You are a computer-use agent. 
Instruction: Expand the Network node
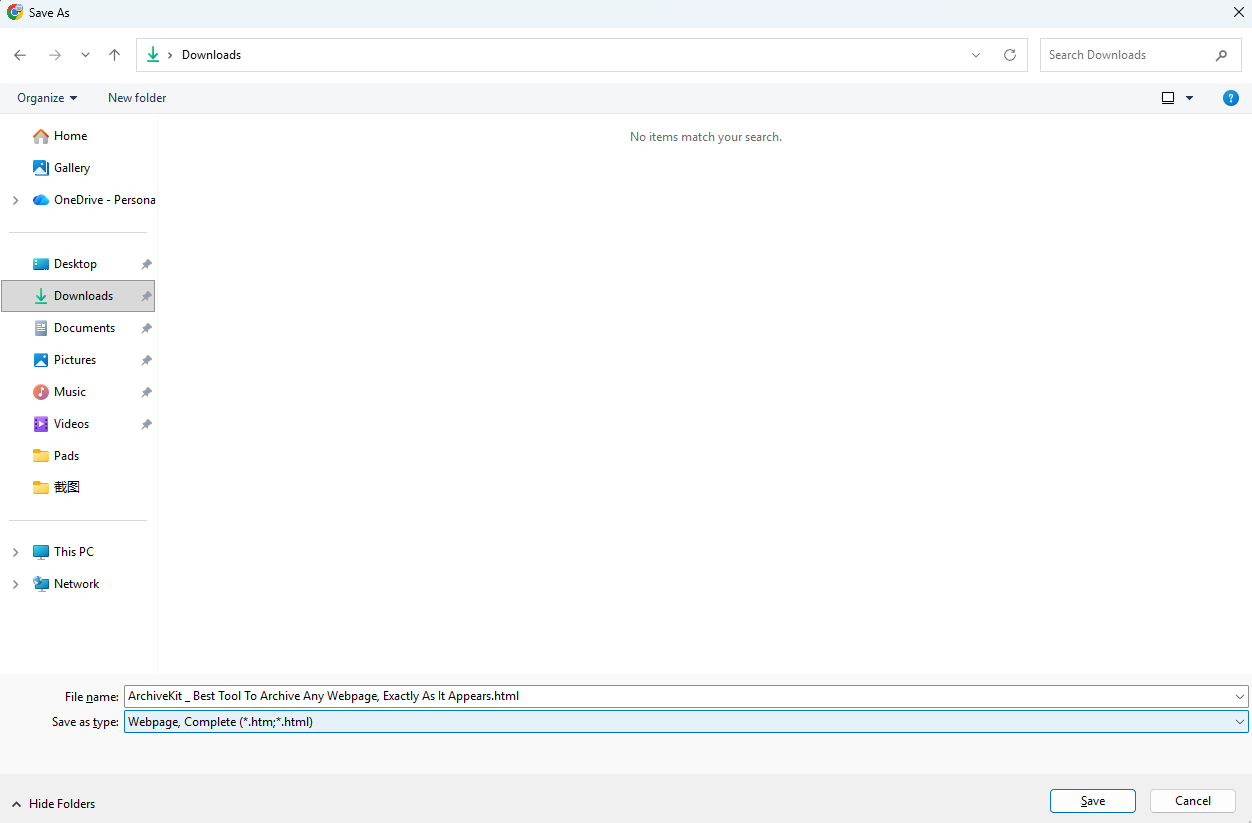[15, 584]
